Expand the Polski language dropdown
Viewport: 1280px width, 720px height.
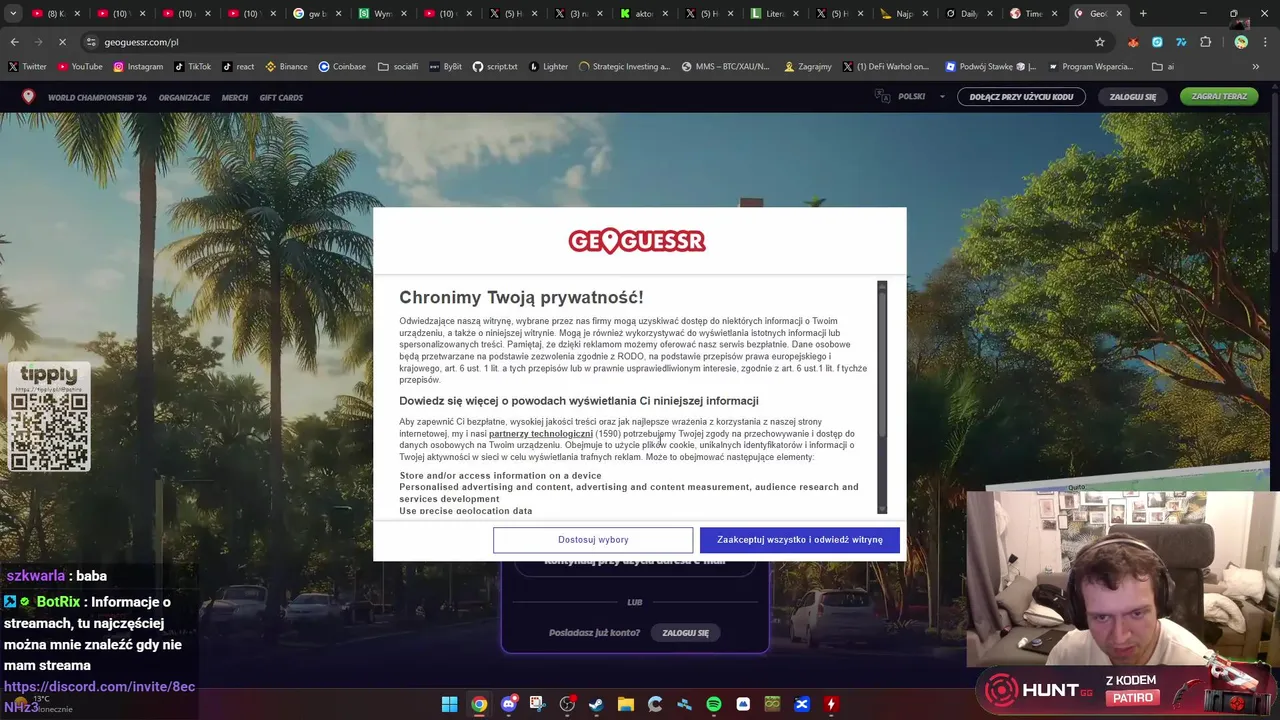click(922, 97)
